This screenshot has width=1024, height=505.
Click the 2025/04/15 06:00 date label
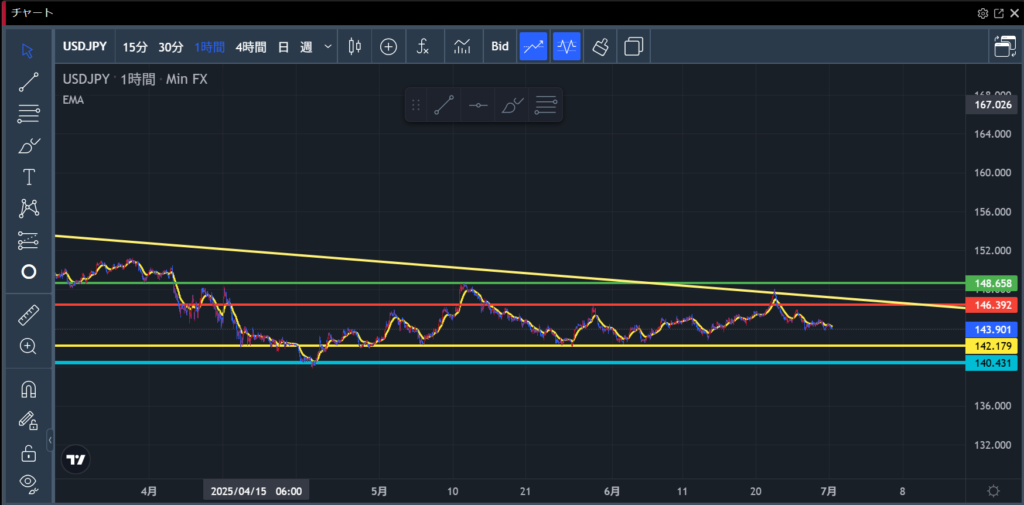click(x=256, y=491)
